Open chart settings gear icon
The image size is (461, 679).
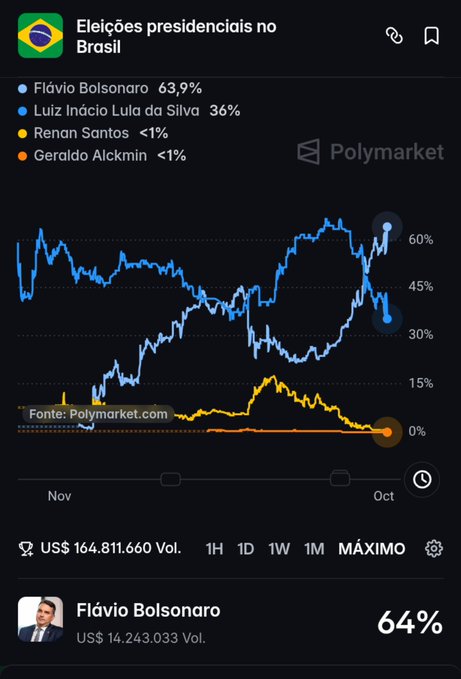(x=434, y=548)
